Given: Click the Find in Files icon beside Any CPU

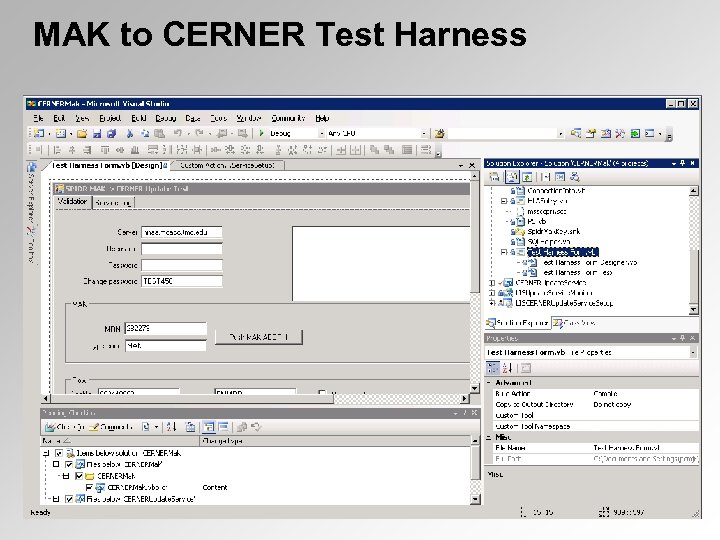Looking at the screenshot, I should point(439,134).
